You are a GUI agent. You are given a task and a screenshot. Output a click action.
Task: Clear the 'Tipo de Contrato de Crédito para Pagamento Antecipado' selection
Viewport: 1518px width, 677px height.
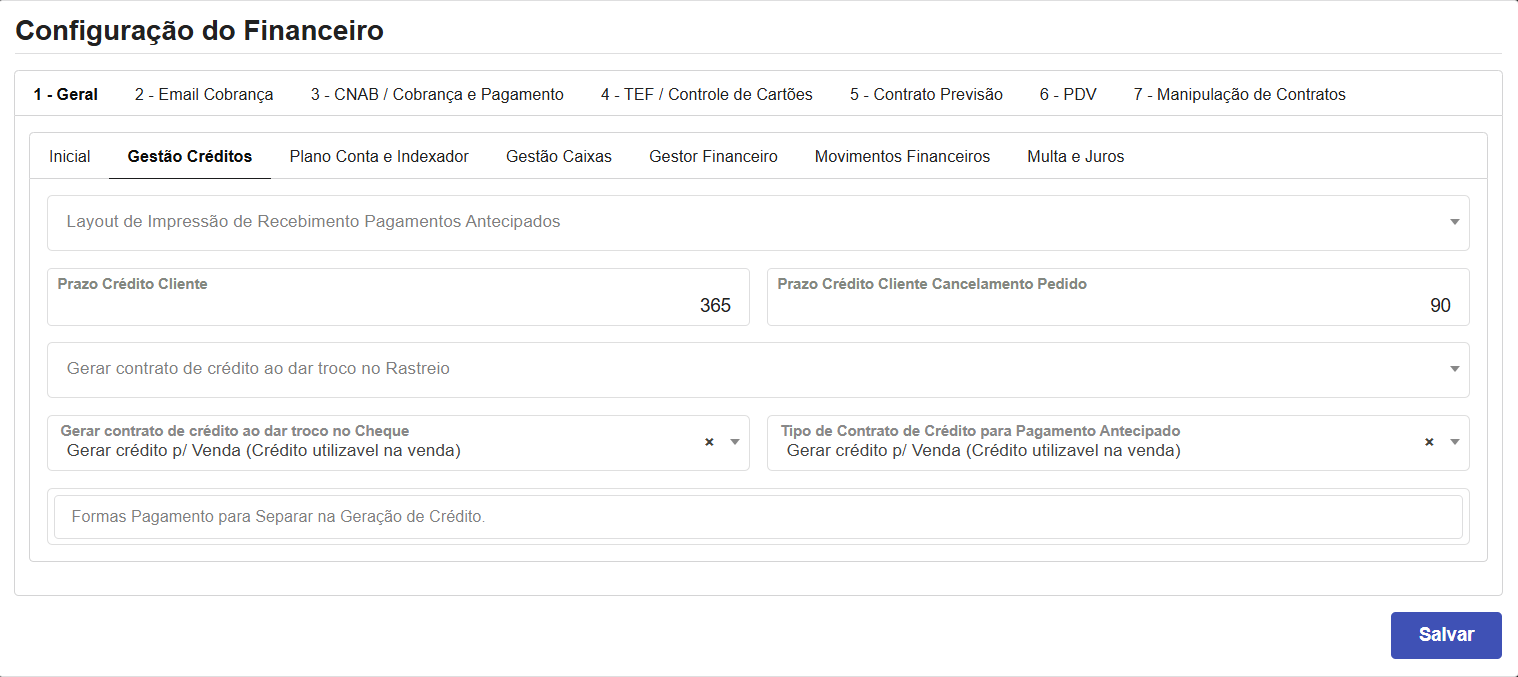point(1428,441)
